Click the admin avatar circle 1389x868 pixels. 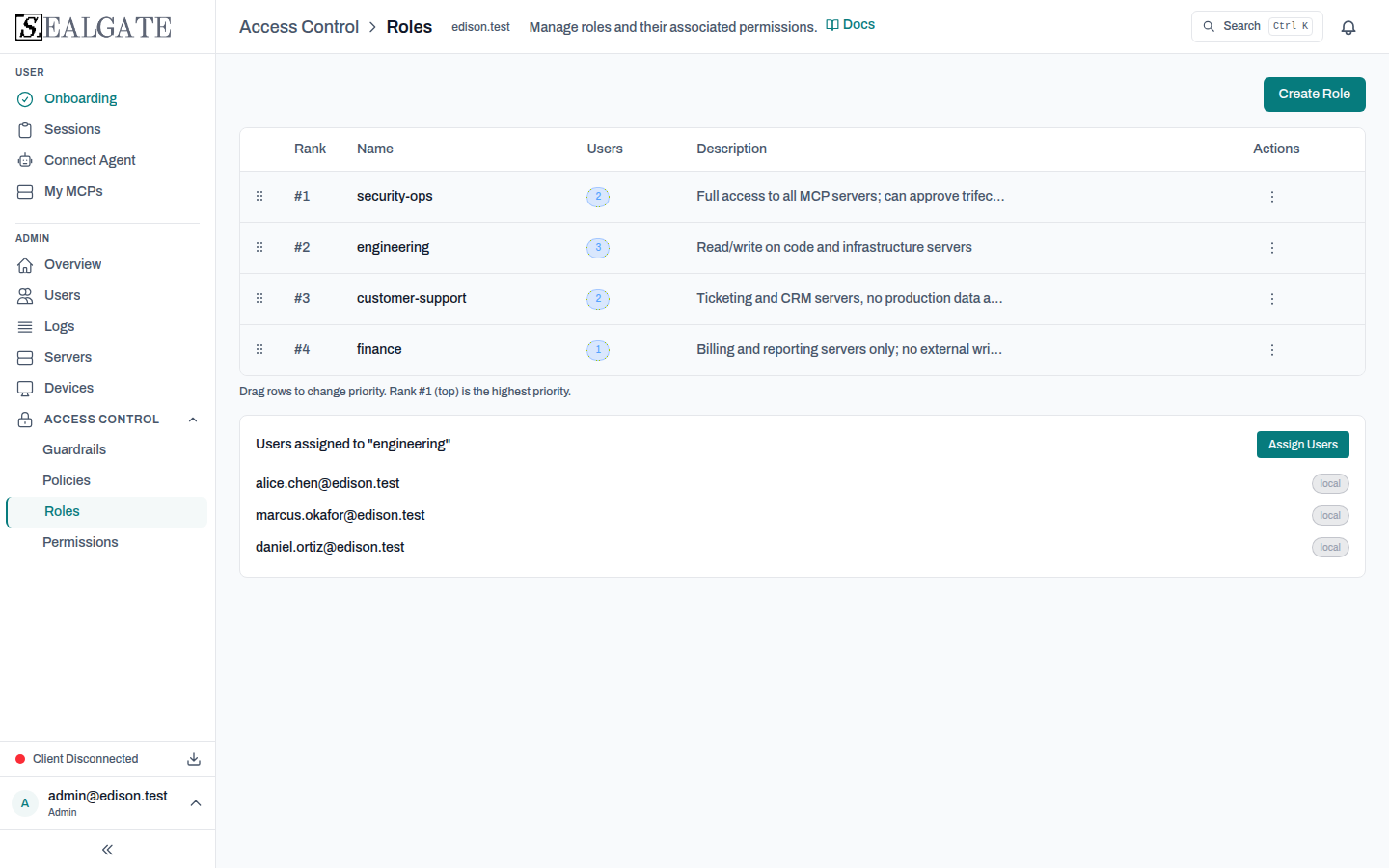(x=25, y=803)
